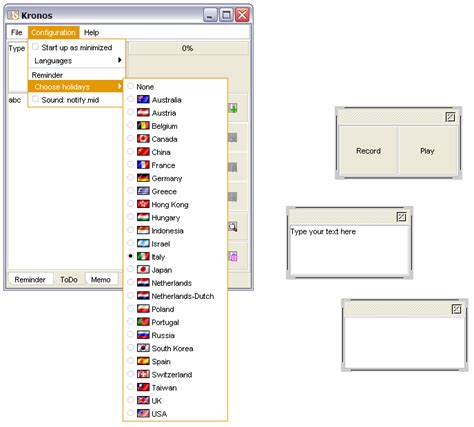
Task: Toggle the Sound: notify.mid checkbox
Action: (x=36, y=99)
